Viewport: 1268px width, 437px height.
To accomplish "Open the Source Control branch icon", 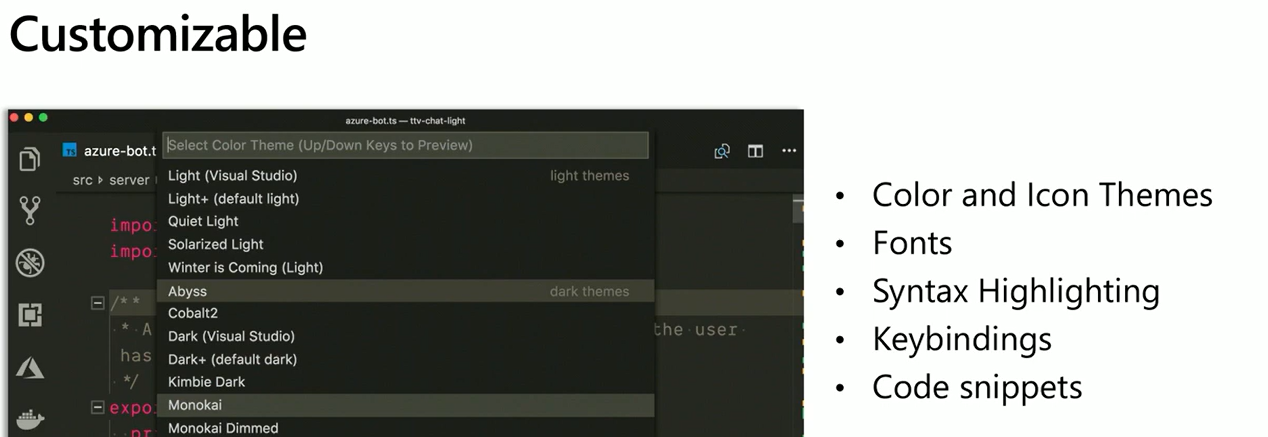I will pyautogui.click(x=29, y=210).
